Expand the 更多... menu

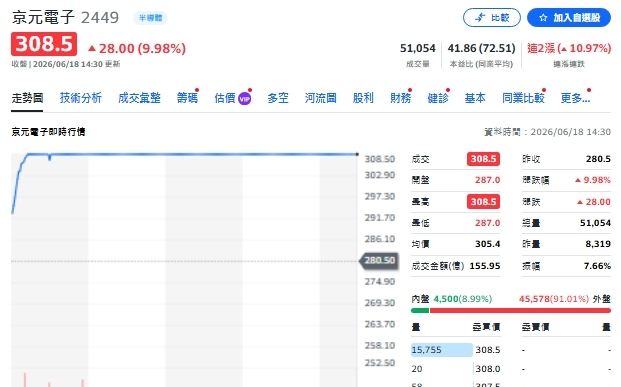coord(575,98)
